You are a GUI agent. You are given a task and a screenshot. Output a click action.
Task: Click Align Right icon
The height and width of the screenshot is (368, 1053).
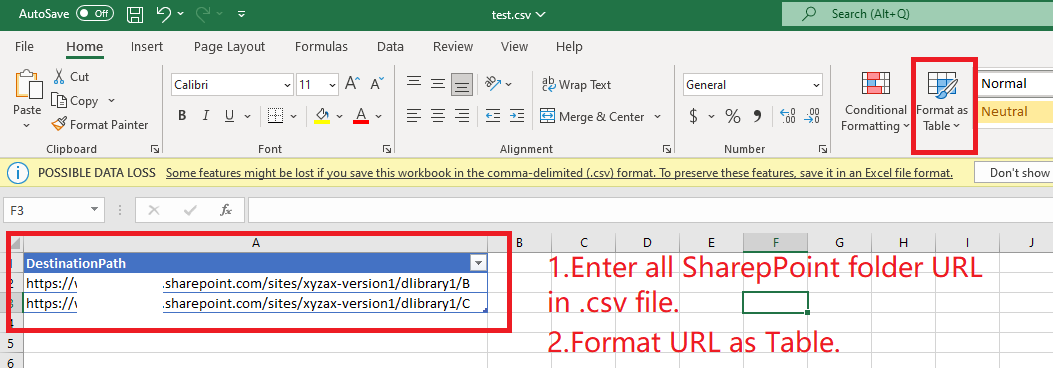coord(461,116)
